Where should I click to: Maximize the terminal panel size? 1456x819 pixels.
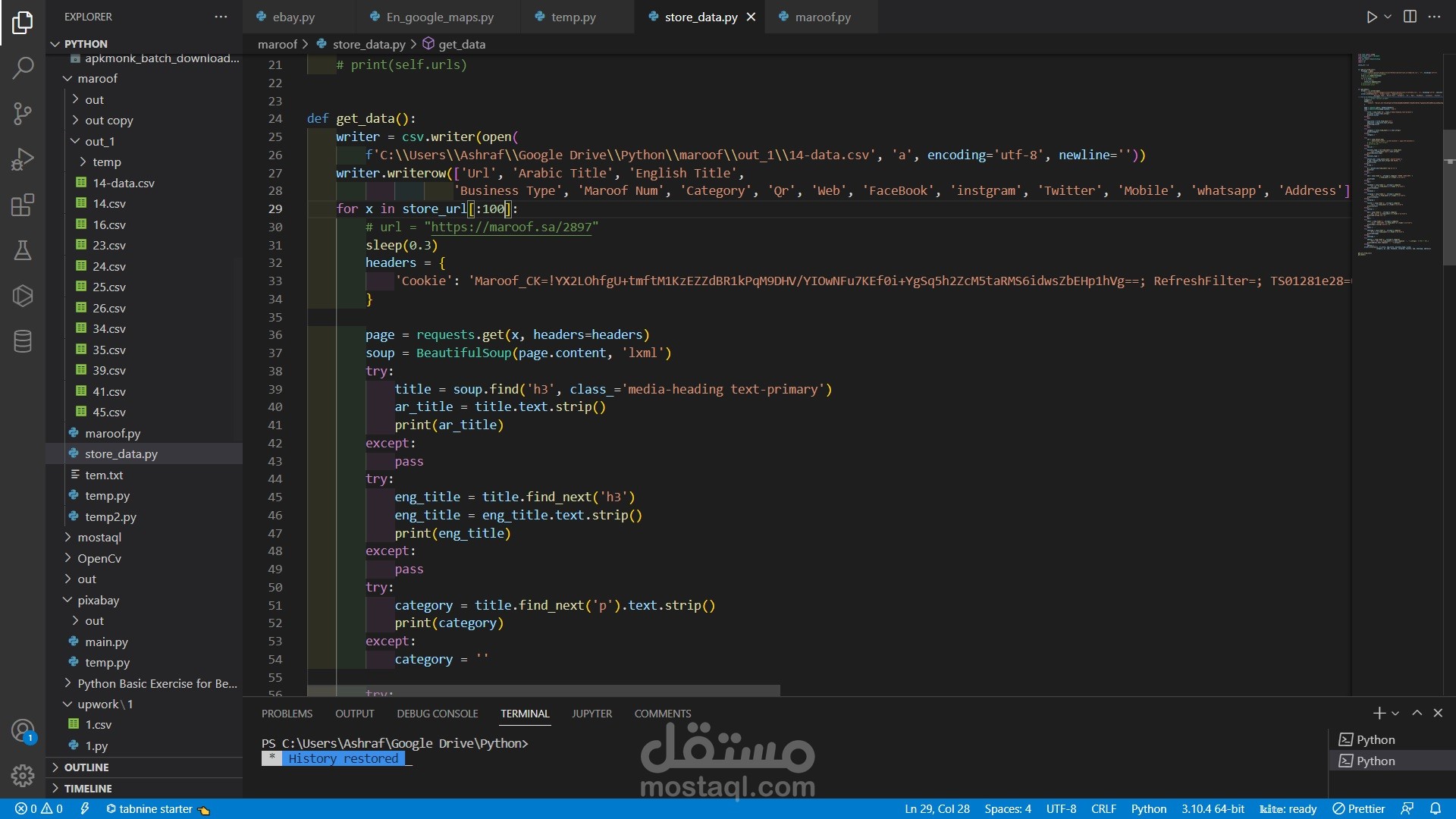click(1417, 713)
